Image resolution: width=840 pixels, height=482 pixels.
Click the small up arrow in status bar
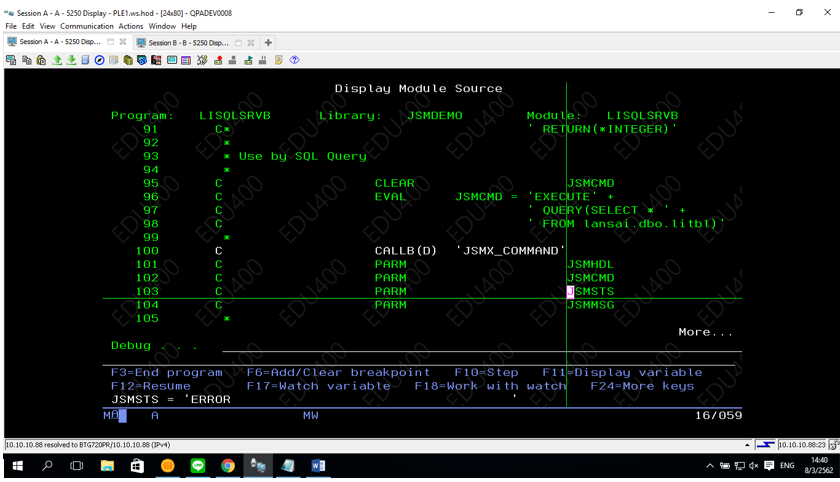point(747,445)
